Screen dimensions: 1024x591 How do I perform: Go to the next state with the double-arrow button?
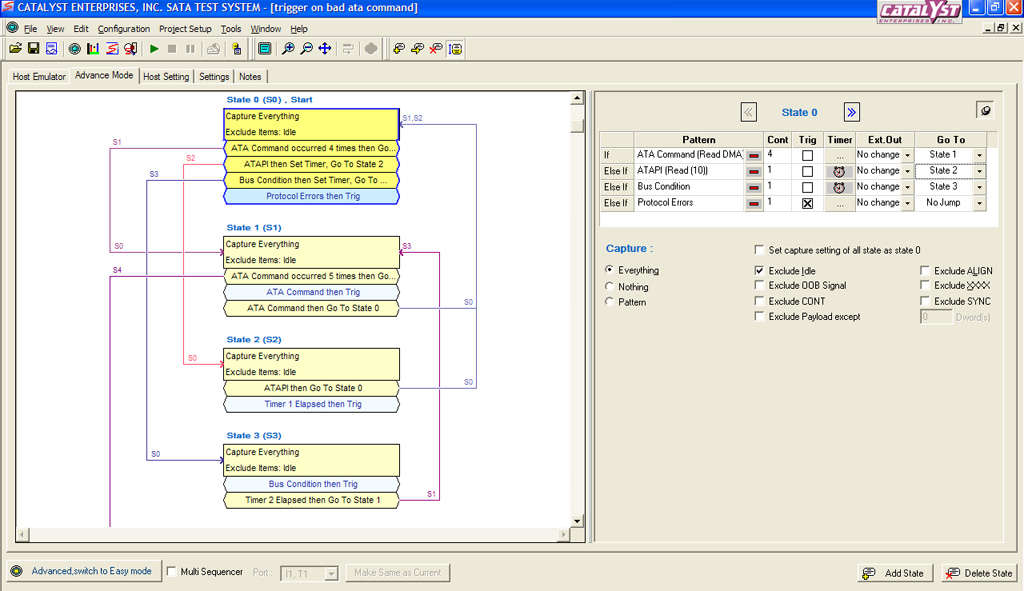pyautogui.click(x=851, y=112)
